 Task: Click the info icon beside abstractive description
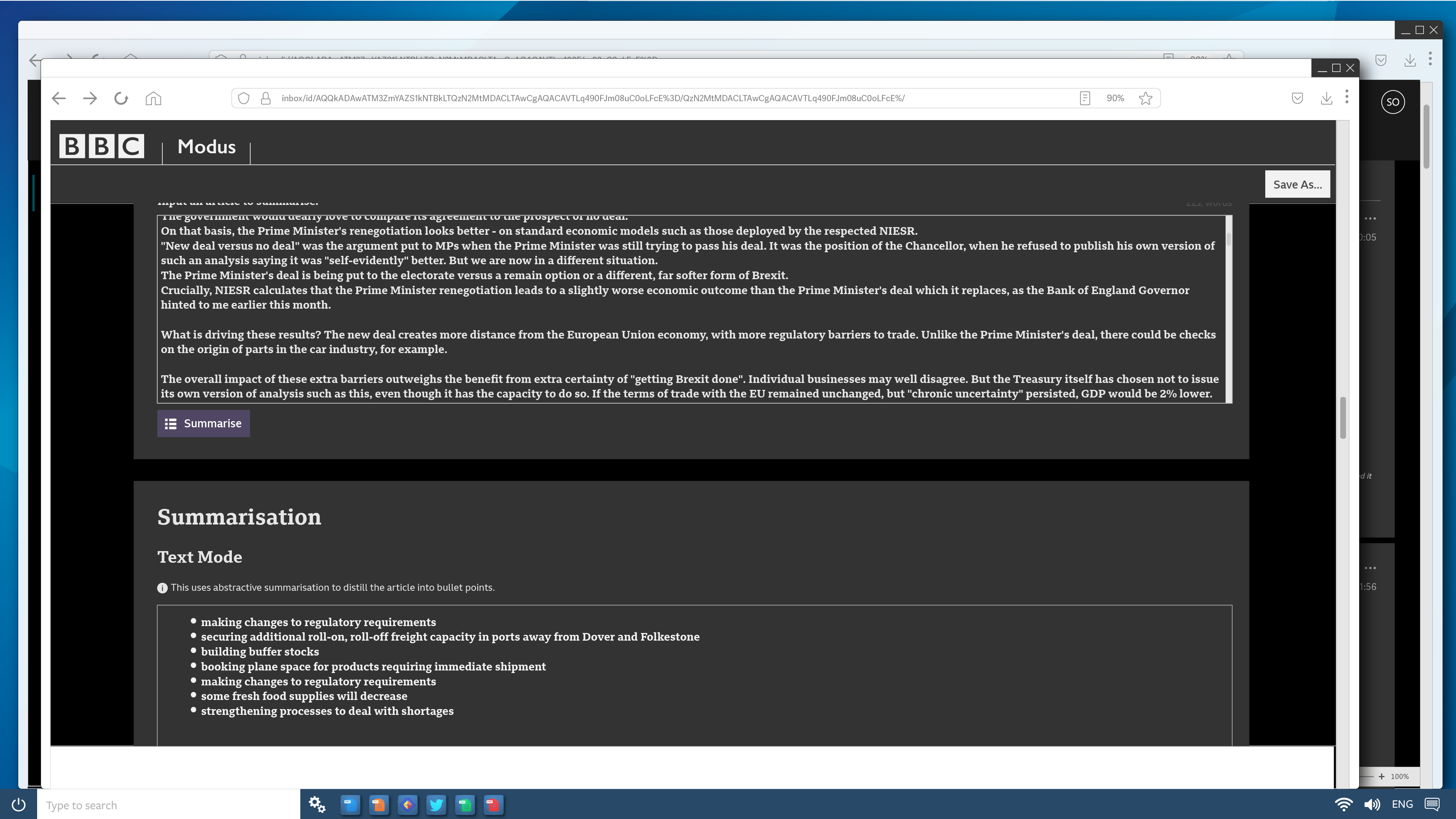162,588
